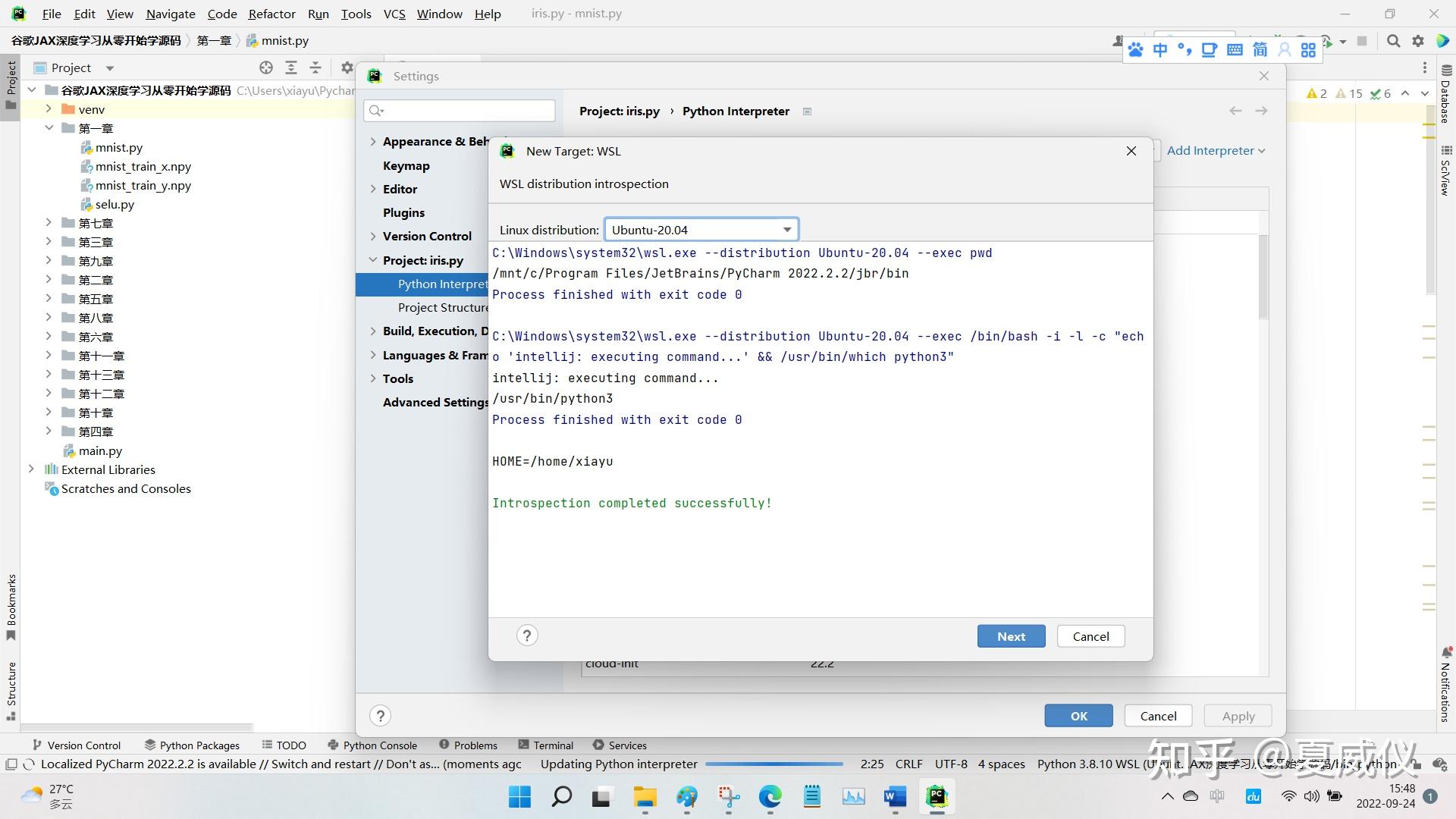1456x819 pixels.
Task: Select mnist_train_x.npy in project tree
Action: point(143,167)
